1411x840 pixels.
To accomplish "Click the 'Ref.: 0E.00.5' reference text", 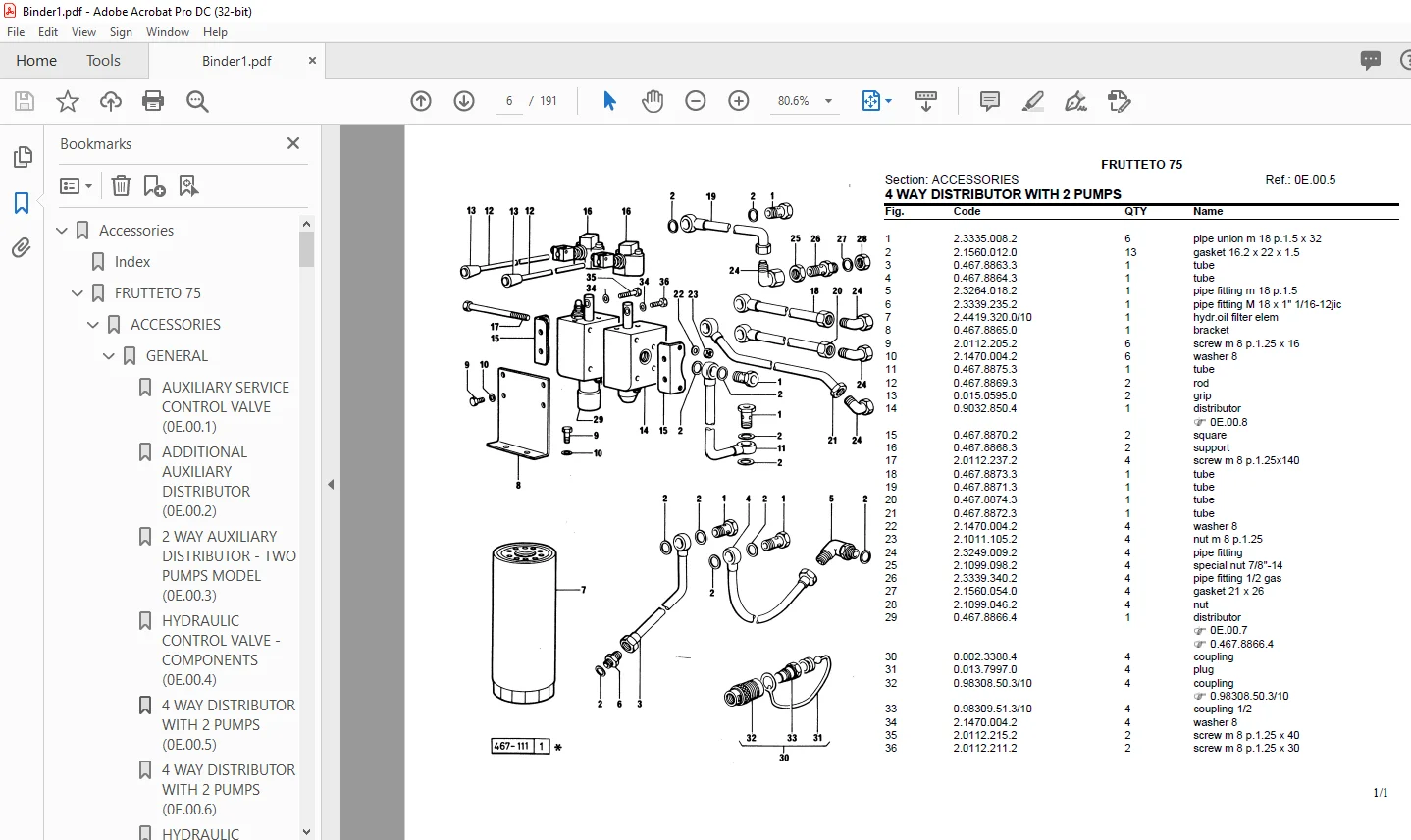I will point(1300,180).
